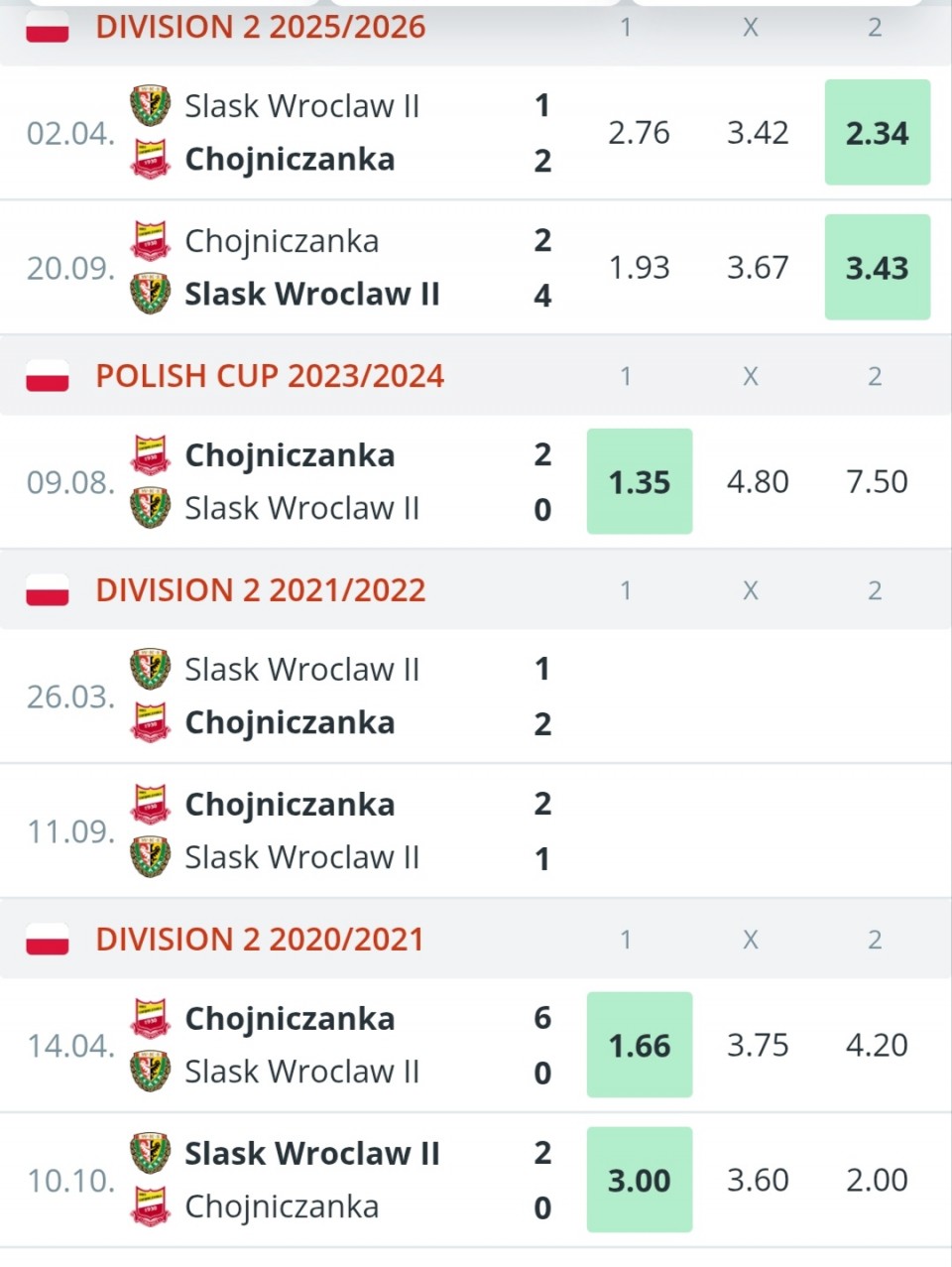Click Poland flag beside Division 2 2020/2021
Screen dimensions: 952x1267
tap(48, 940)
